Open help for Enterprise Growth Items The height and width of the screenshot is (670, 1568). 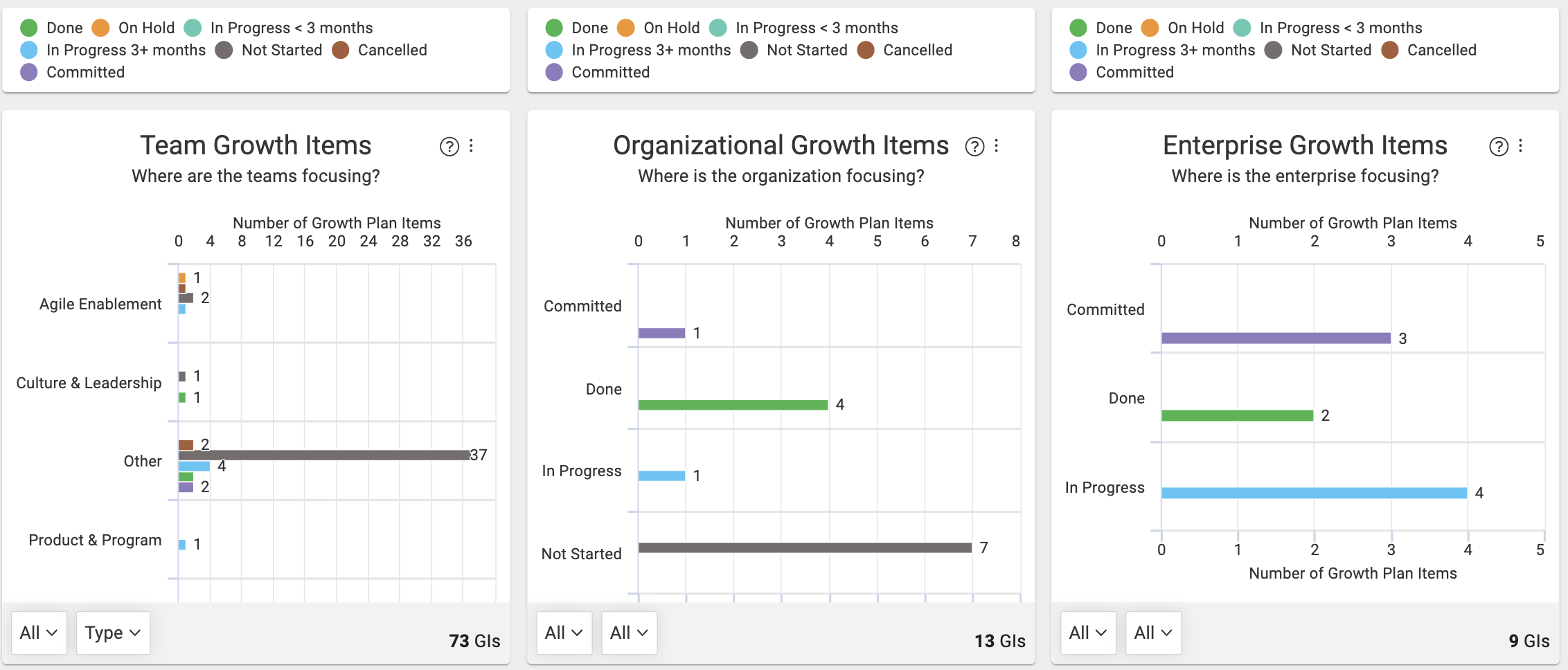pyautogui.click(x=1499, y=147)
